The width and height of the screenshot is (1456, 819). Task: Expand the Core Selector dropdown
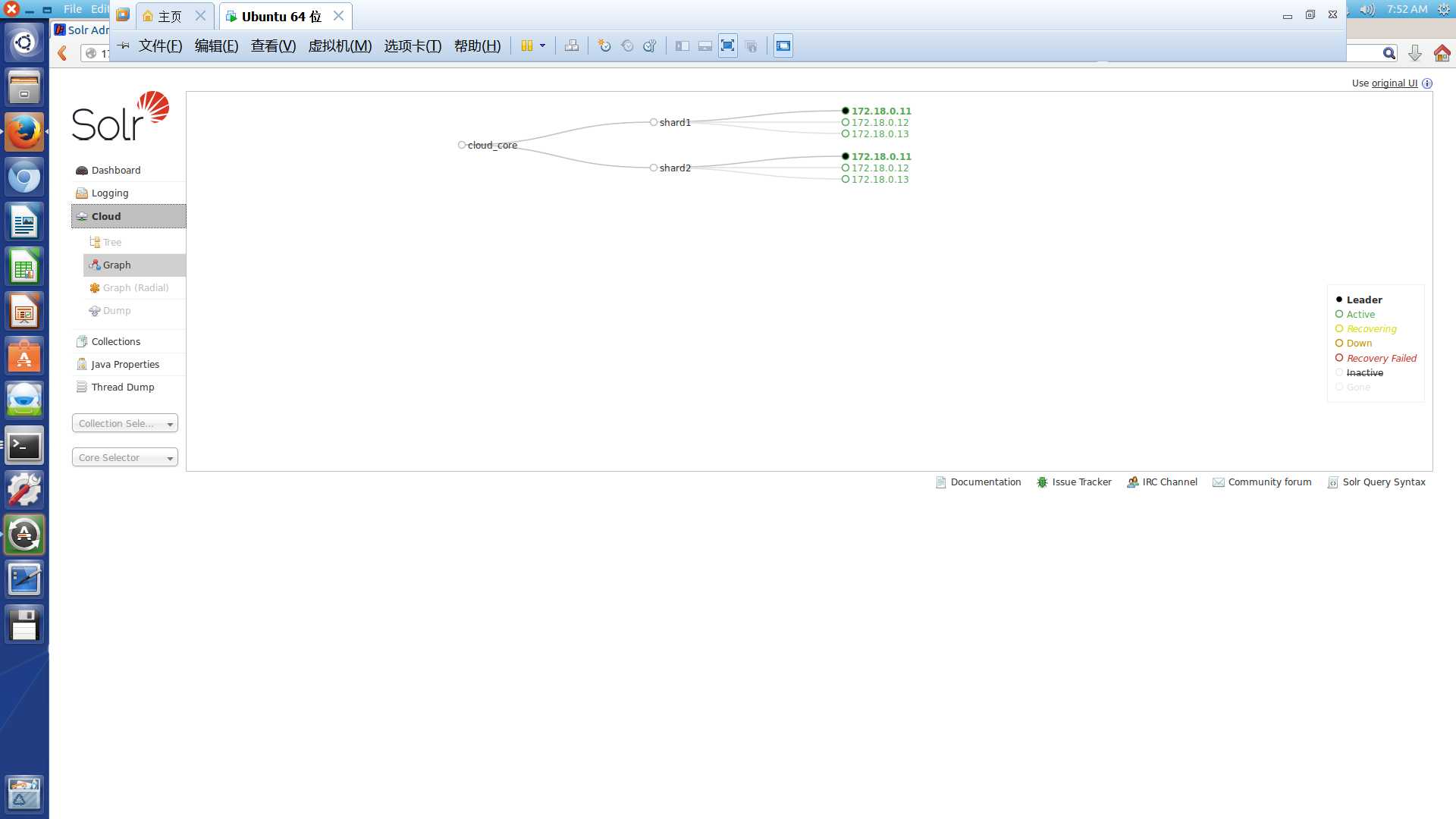pyautogui.click(x=124, y=457)
